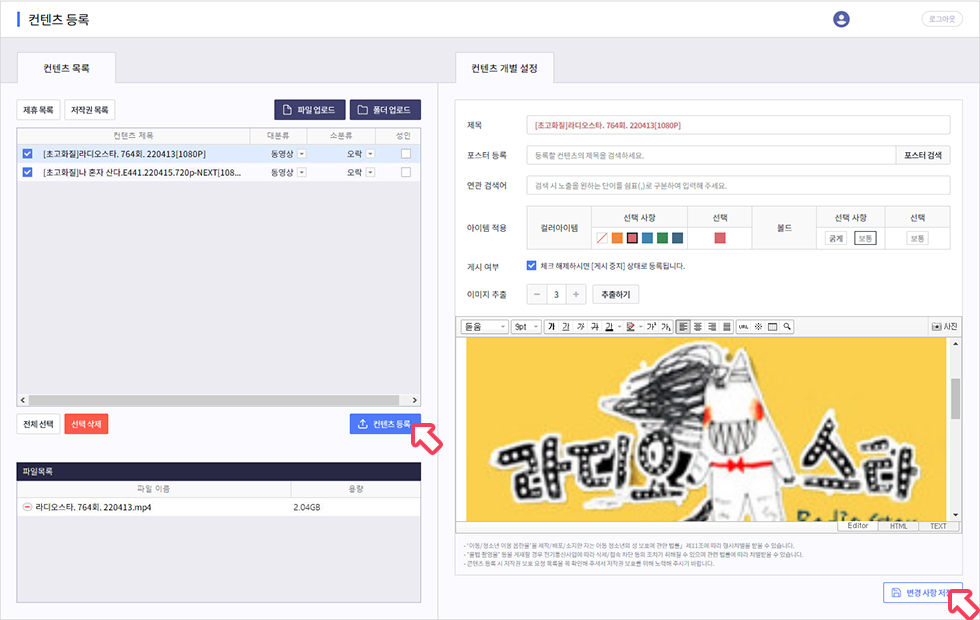Open 대분류 dropdown for 라디오스타 row
This screenshot has height=620, width=980.
[x=302, y=154]
